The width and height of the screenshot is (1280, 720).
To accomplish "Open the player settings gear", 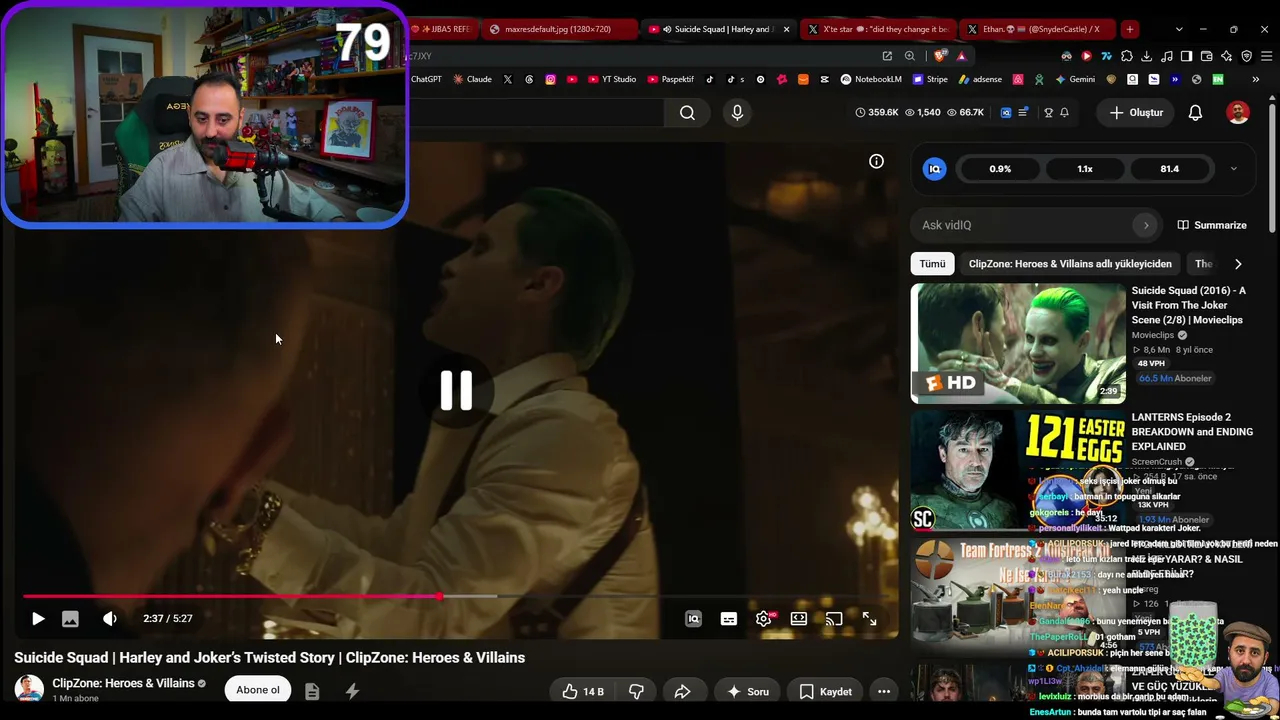I will point(764,619).
